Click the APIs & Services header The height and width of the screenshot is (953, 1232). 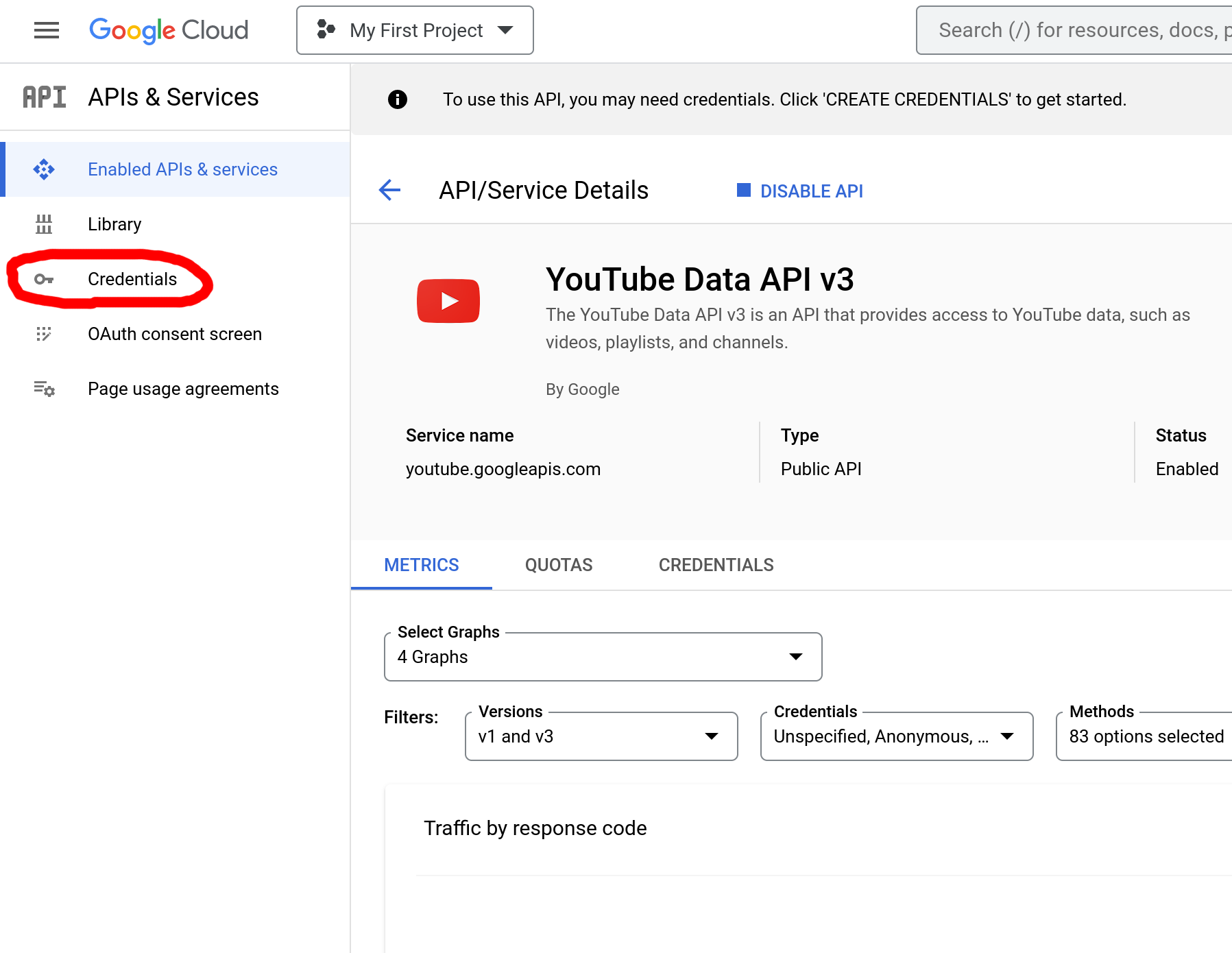[173, 97]
